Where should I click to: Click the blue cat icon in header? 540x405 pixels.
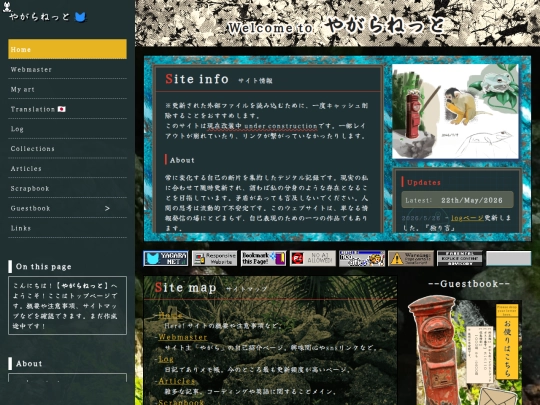pos(80,17)
